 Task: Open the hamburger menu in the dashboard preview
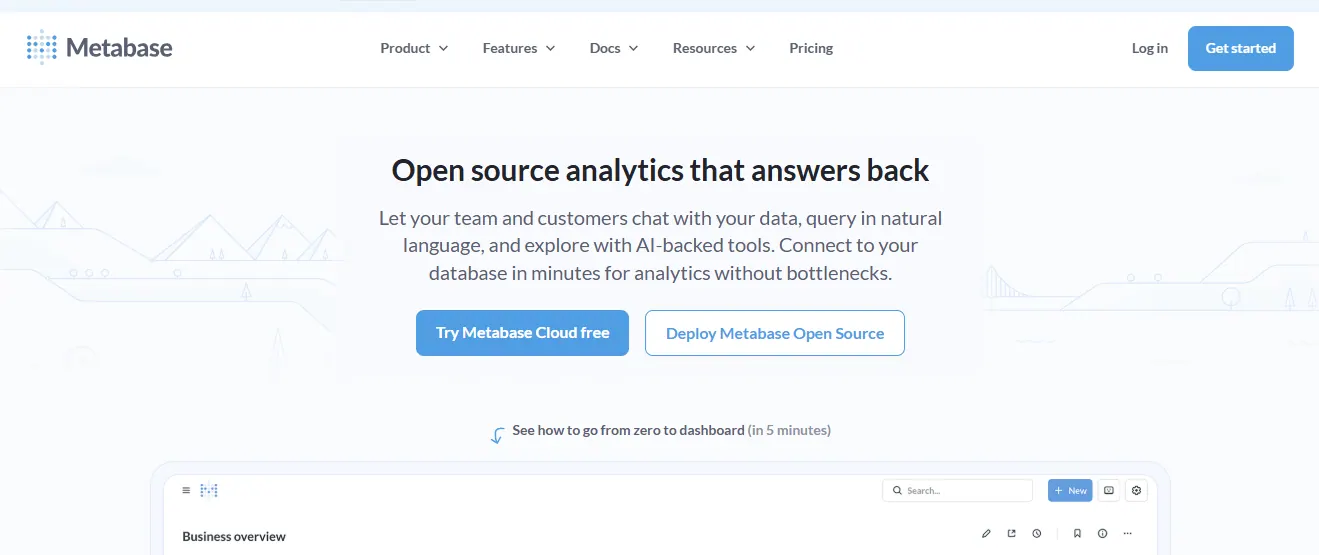186,490
